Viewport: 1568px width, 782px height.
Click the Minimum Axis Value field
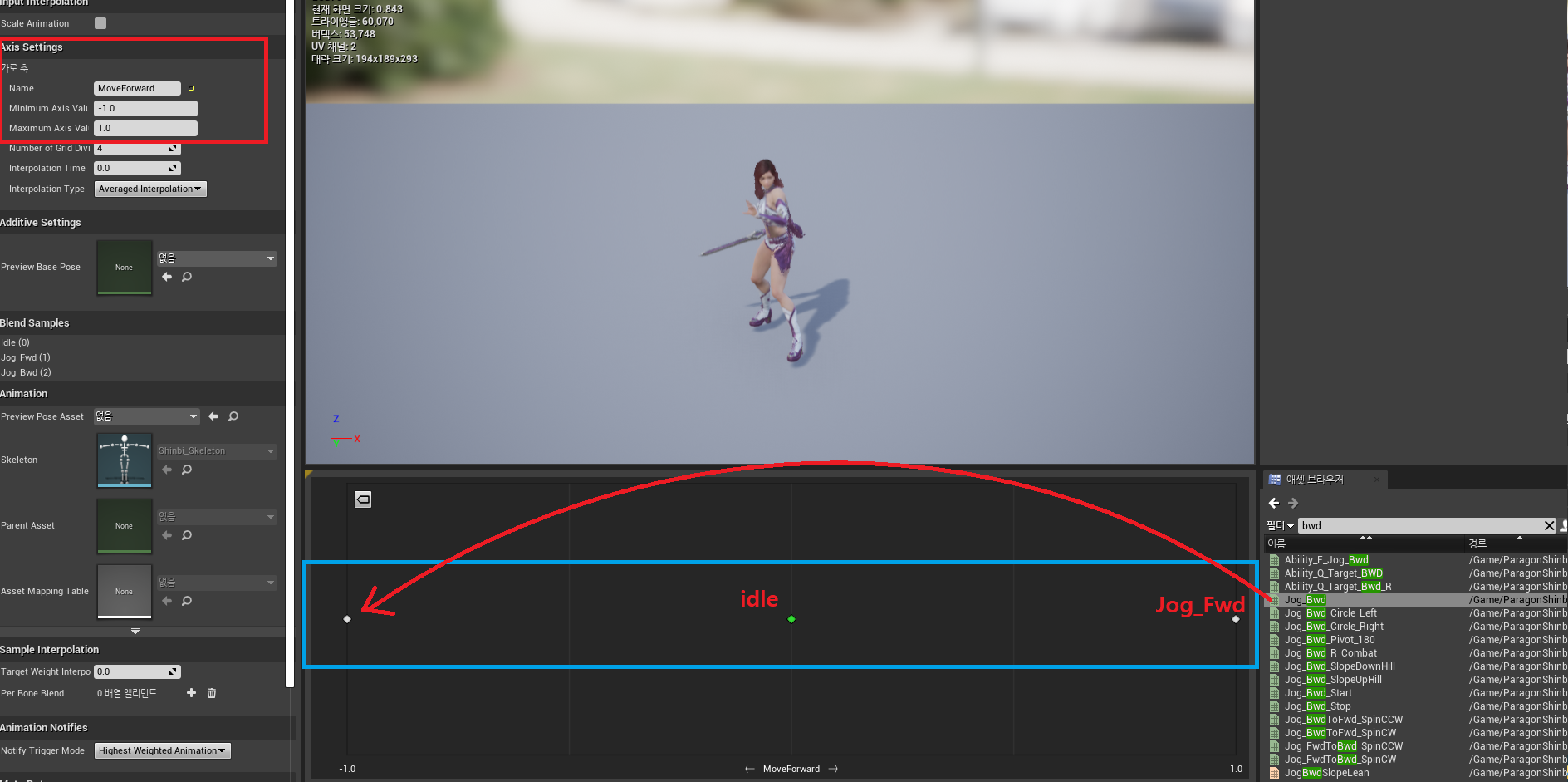click(145, 108)
